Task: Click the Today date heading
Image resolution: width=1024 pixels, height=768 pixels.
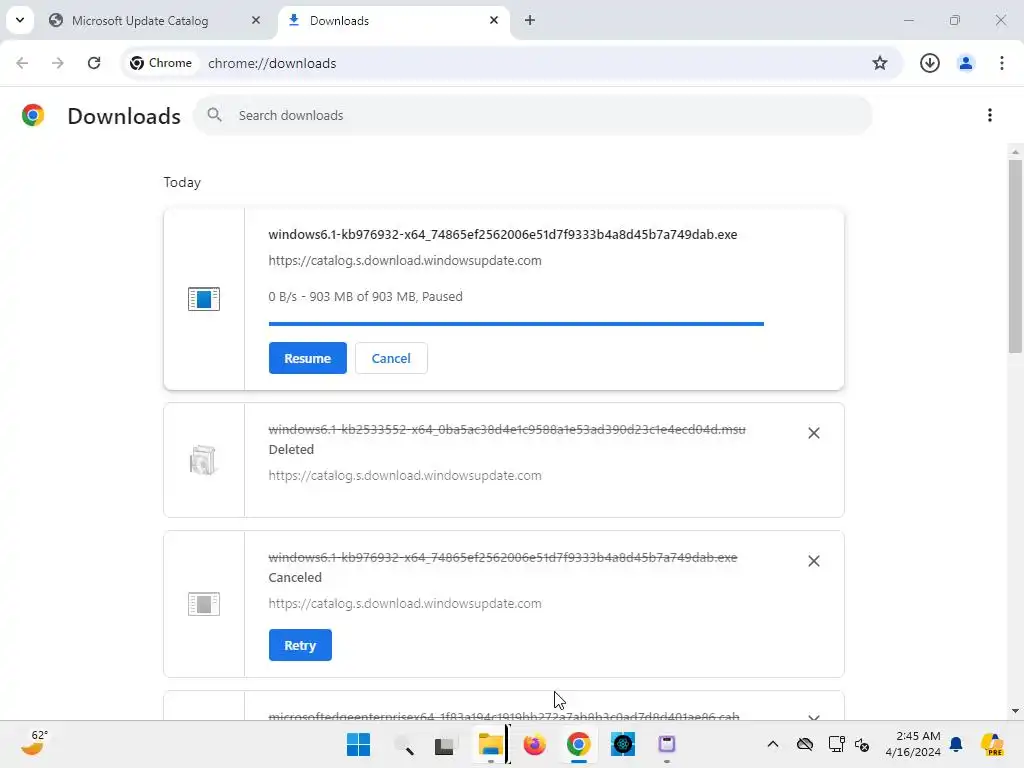Action: click(182, 182)
